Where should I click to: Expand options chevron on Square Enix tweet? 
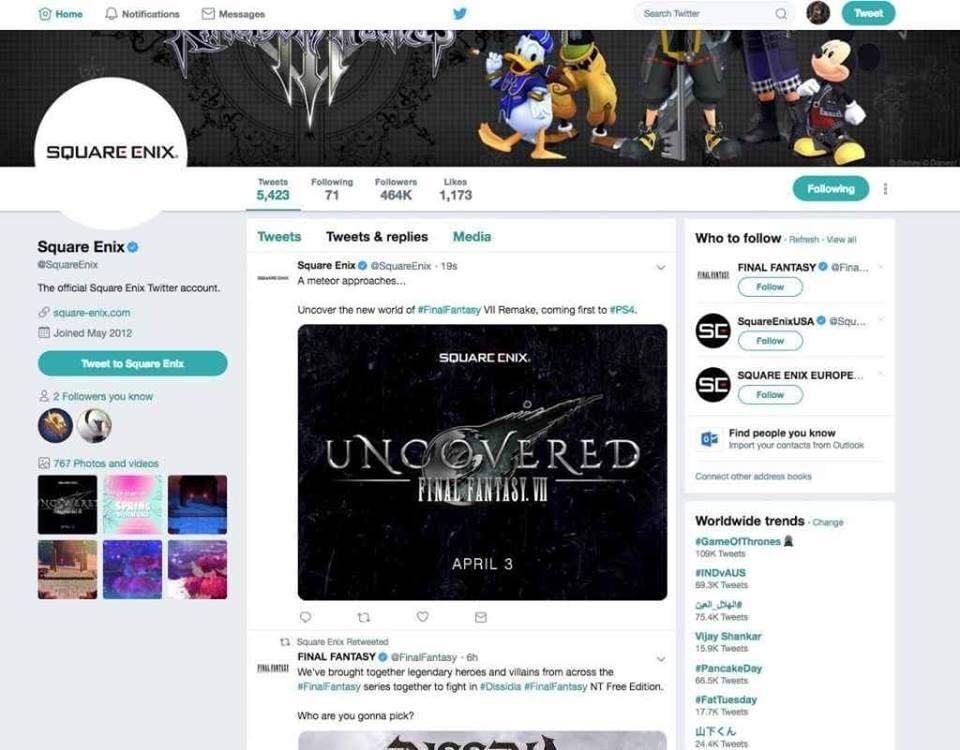click(661, 268)
